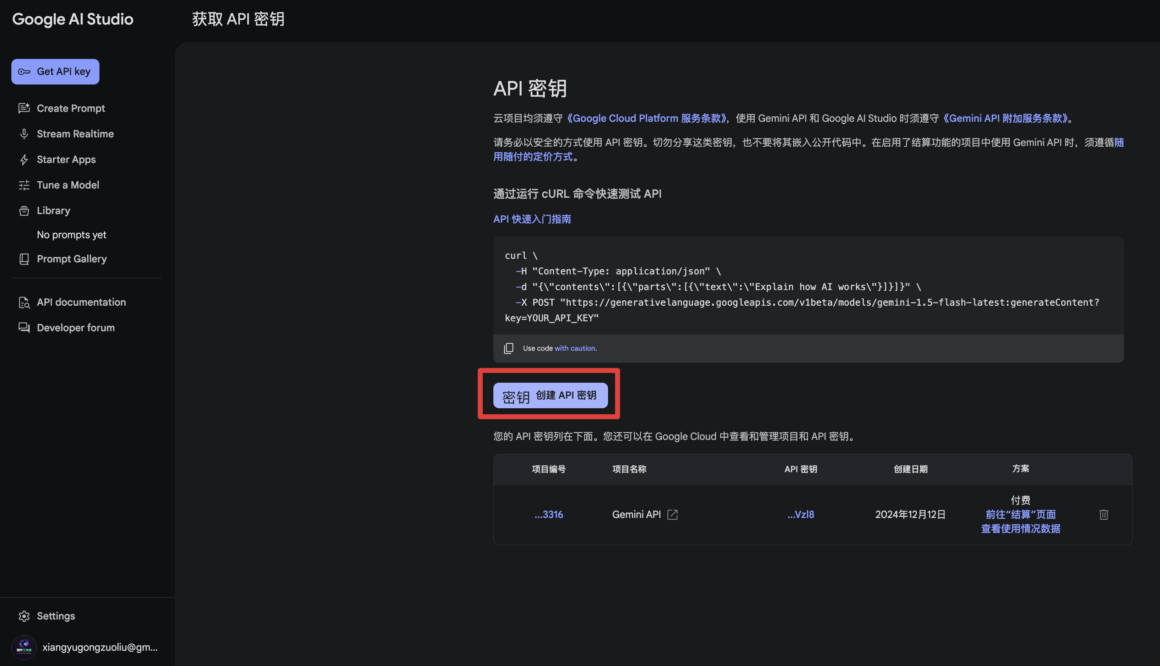Open Google Cloud Platform 服务条款 link
This screenshot has width=1160, height=666.
click(647, 118)
